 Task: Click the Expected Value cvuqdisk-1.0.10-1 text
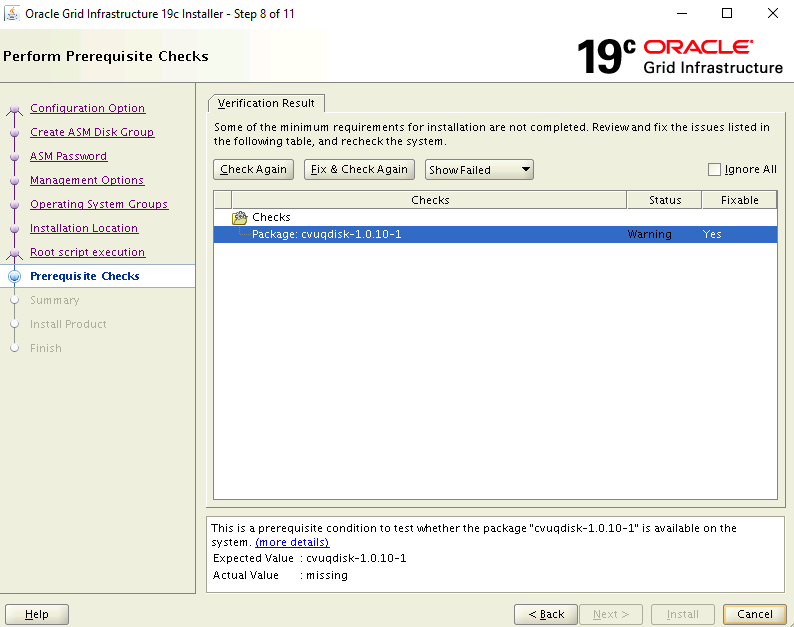(356, 559)
